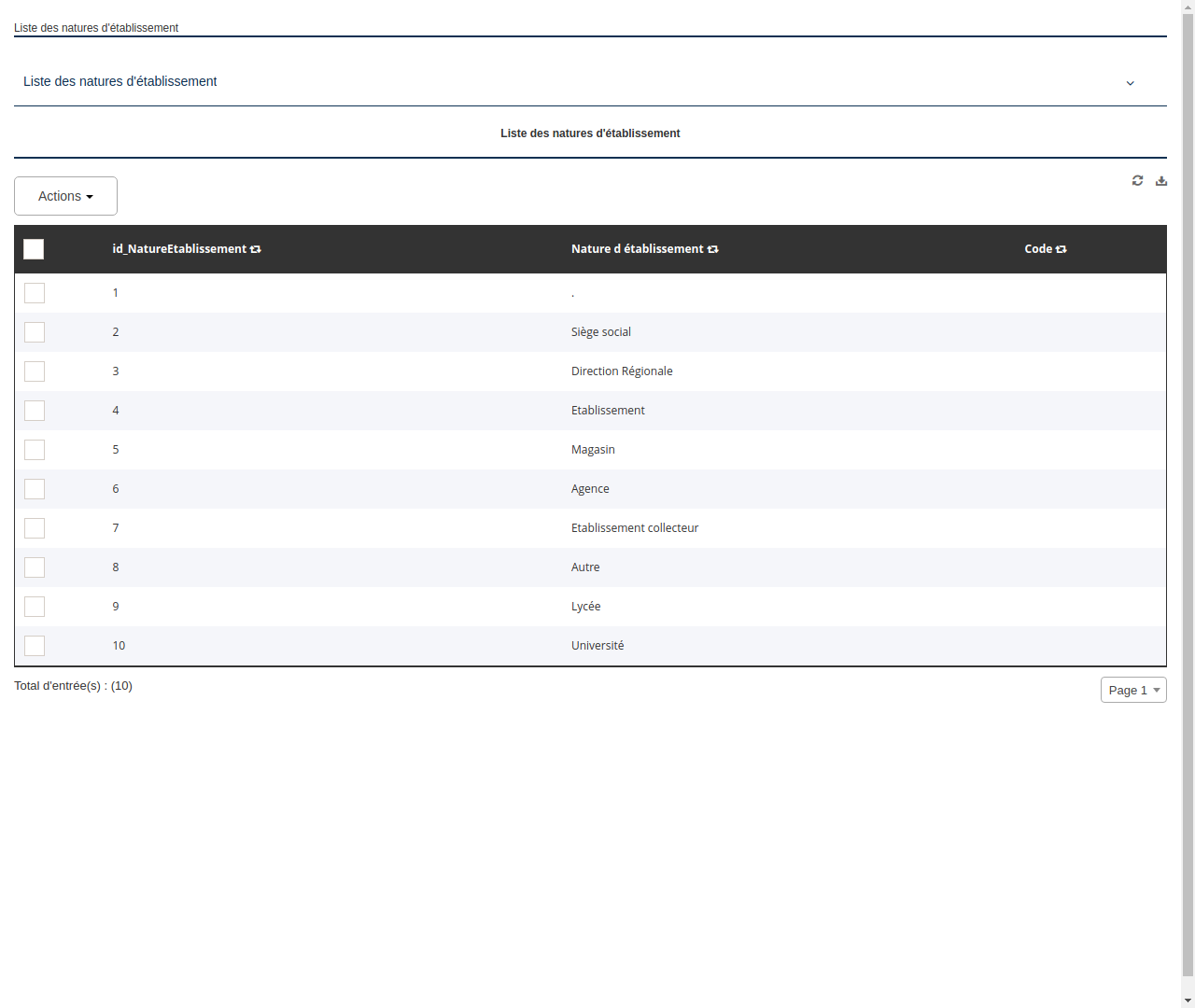Open the Actions dropdown menu
This screenshot has width=1195, height=1008.
(65, 196)
